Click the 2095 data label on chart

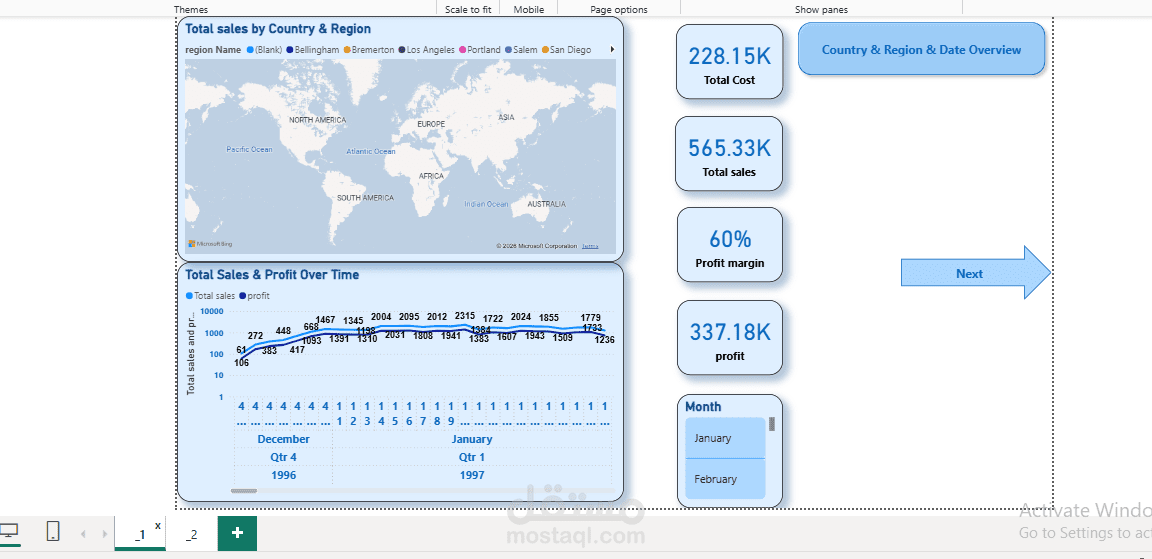pos(409,317)
